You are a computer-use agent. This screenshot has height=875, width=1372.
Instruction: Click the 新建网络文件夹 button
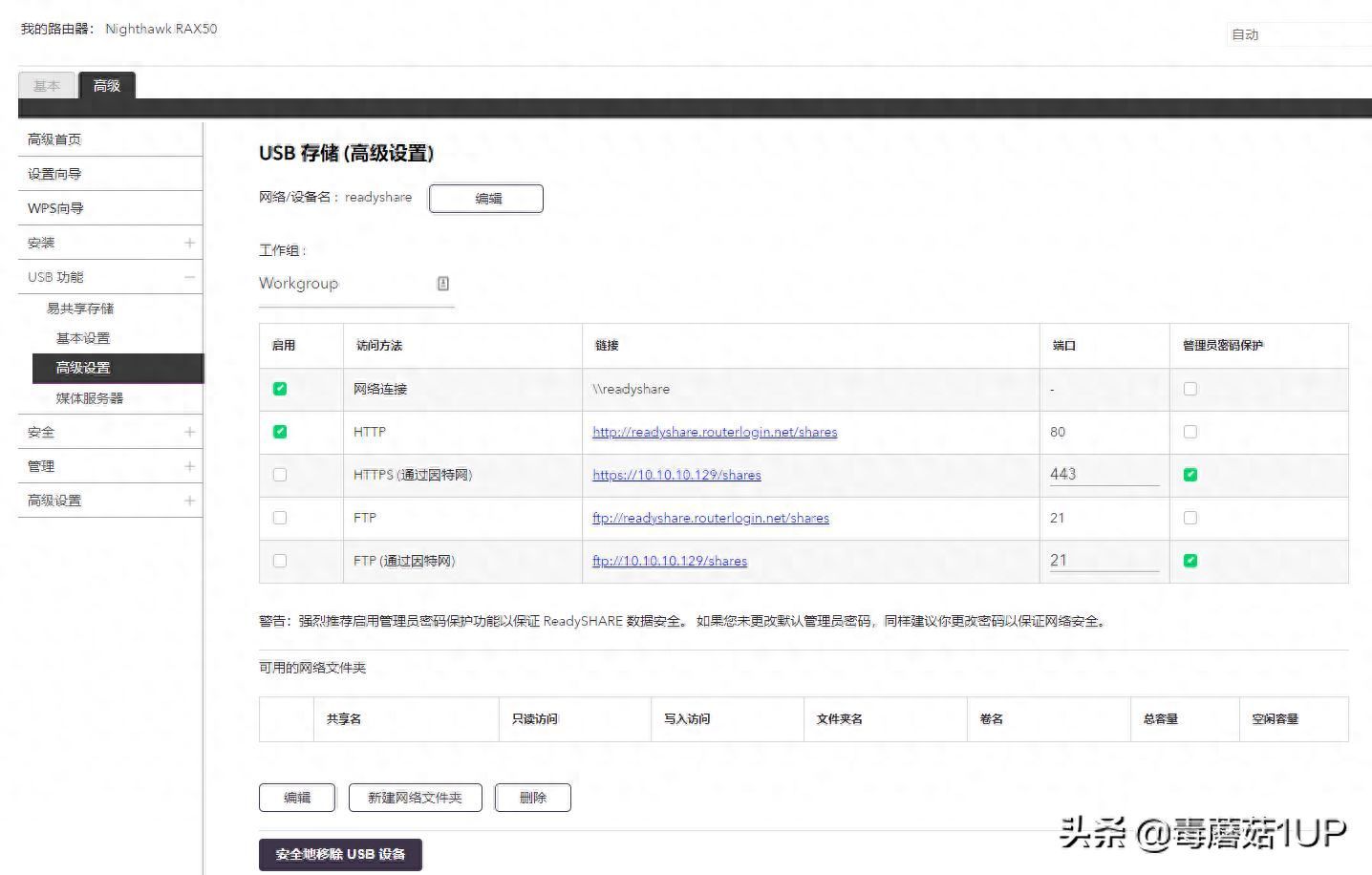click(x=415, y=798)
